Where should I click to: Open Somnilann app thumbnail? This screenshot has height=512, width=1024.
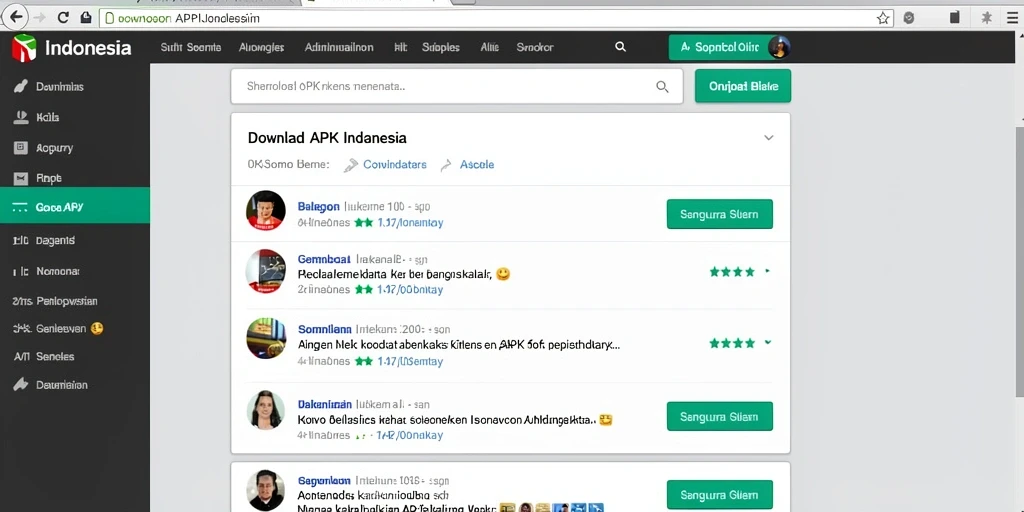click(266, 338)
